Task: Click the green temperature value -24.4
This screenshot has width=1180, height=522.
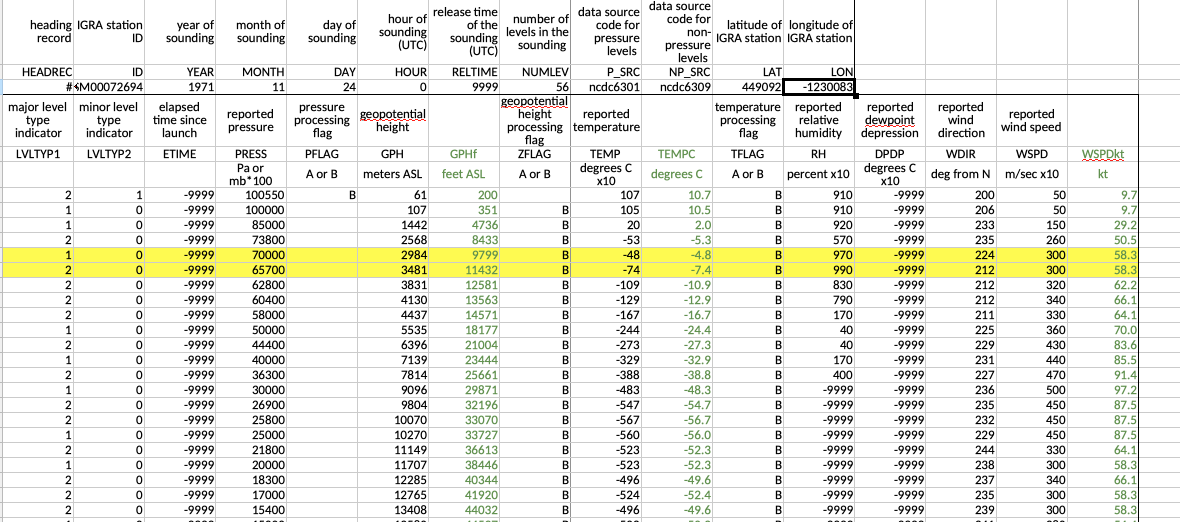Action: click(679, 329)
